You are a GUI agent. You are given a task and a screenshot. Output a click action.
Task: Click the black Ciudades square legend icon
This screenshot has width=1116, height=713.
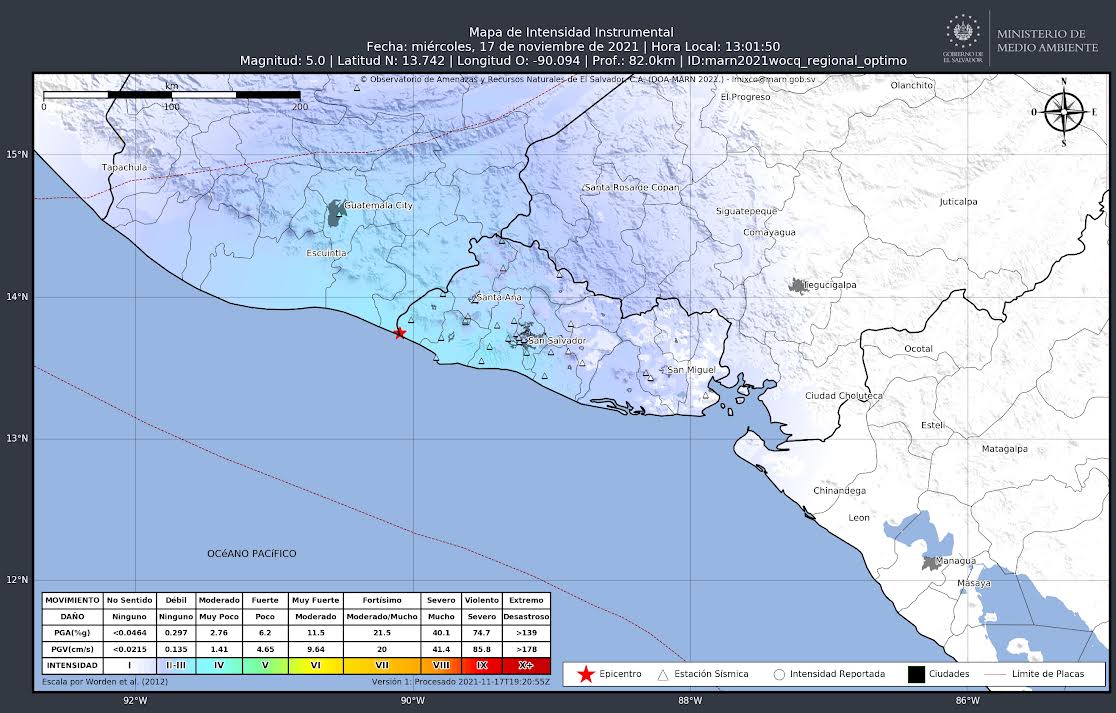(916, 674)
